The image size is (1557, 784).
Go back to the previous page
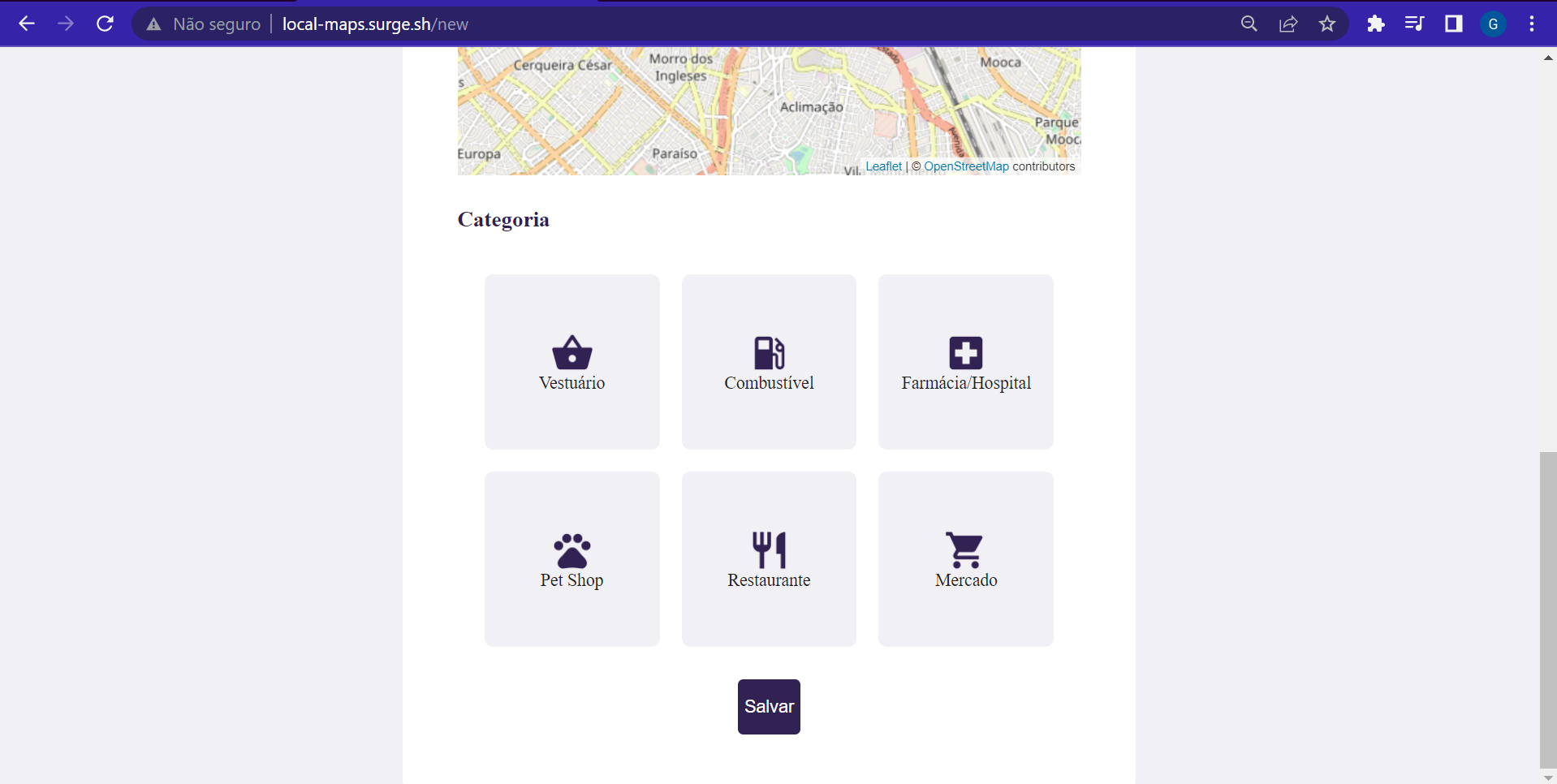tap(27, 24)
